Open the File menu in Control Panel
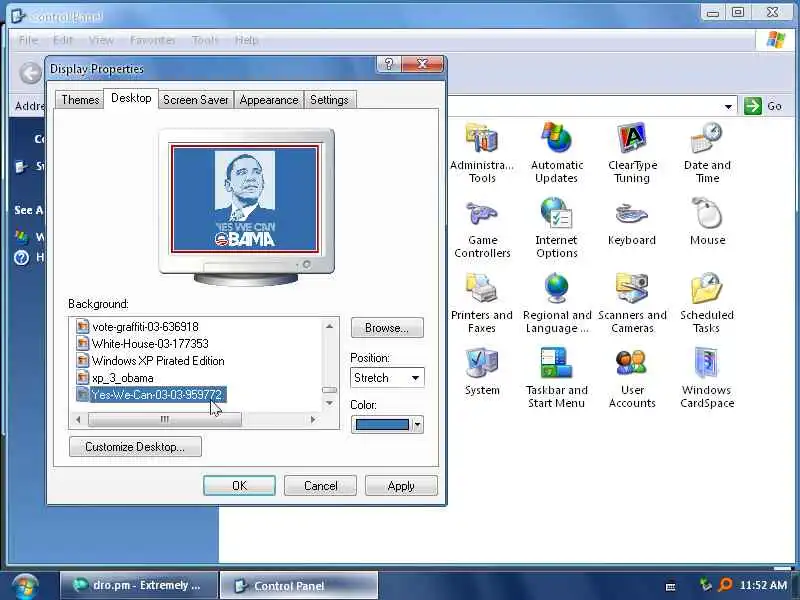The image size is (800, 600). pos(28,40)
